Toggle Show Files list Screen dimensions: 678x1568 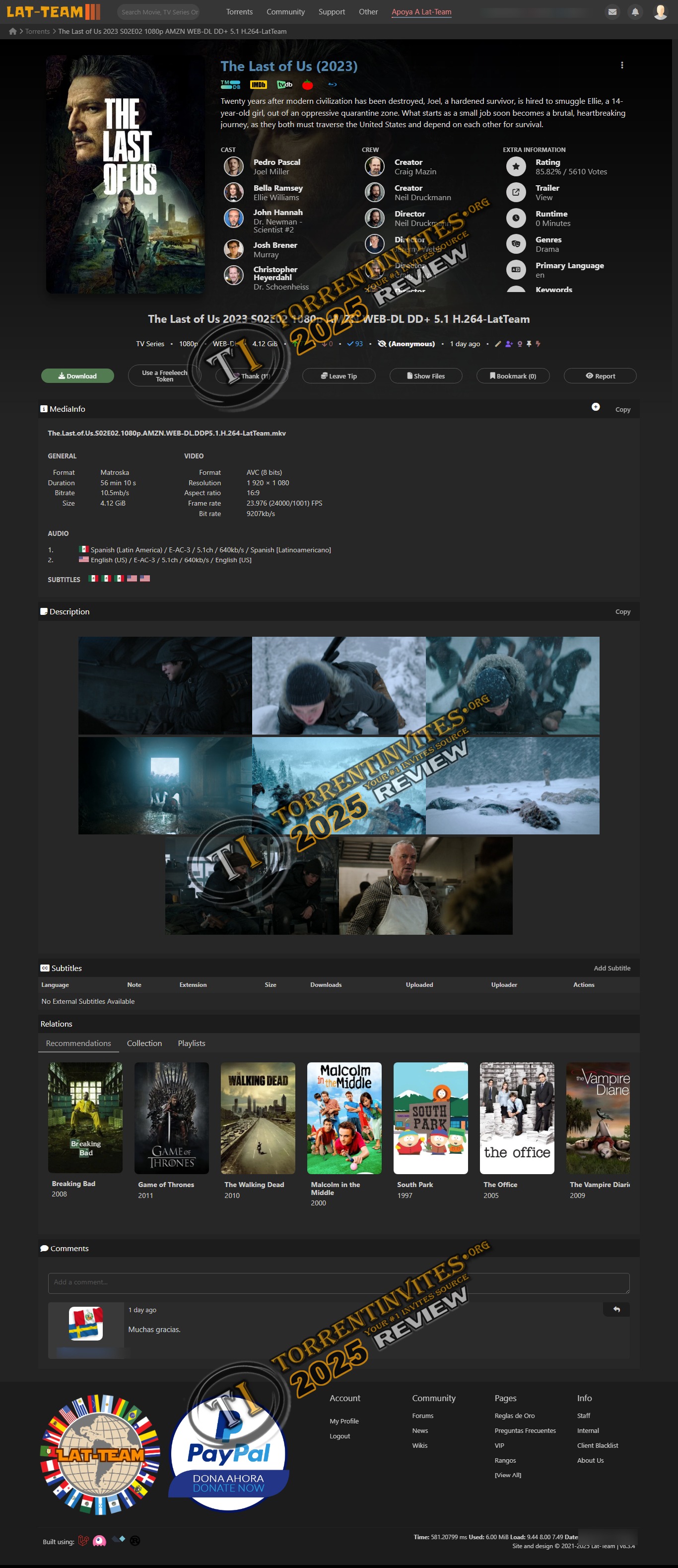(426, 376)
